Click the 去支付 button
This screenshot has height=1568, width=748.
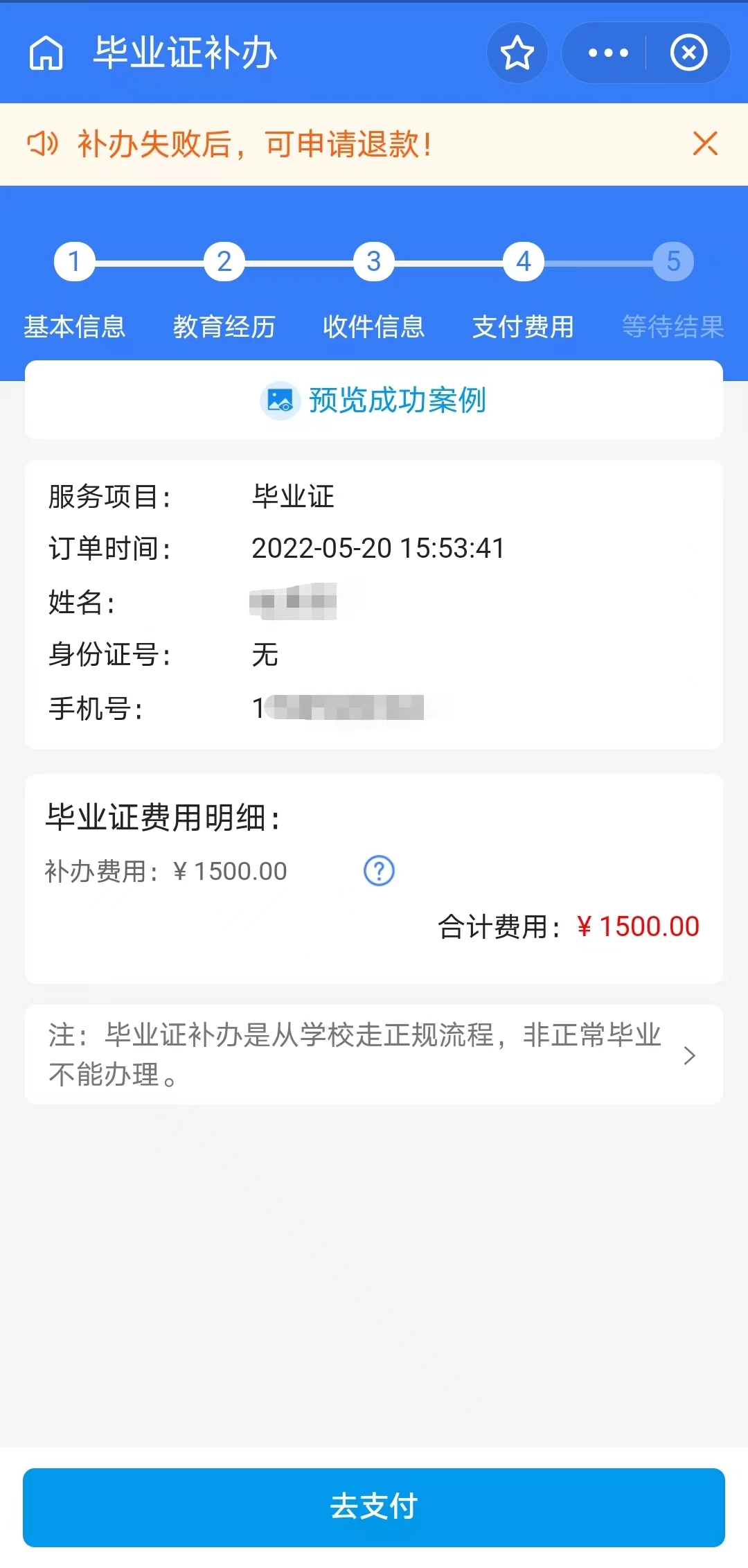coord(374,1507)
